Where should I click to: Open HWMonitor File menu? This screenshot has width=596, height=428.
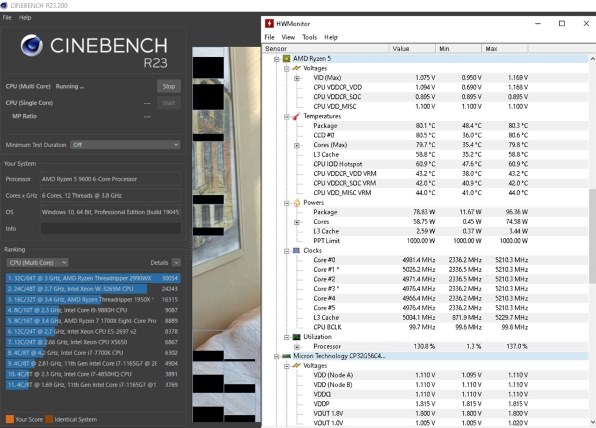(x=269, y=37)
